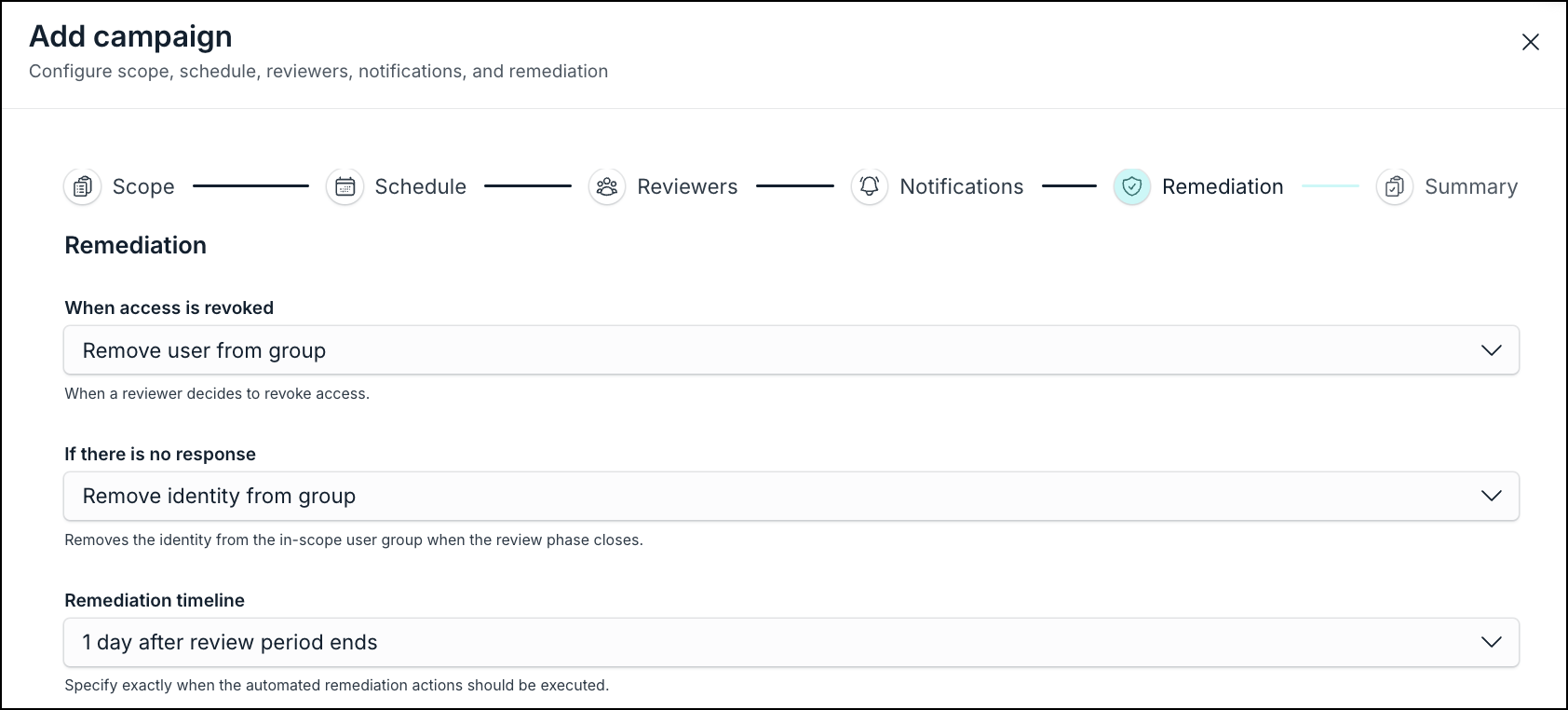
Task: Click chevron beside 'Remove user from group'
Action: coord(1492,350)
